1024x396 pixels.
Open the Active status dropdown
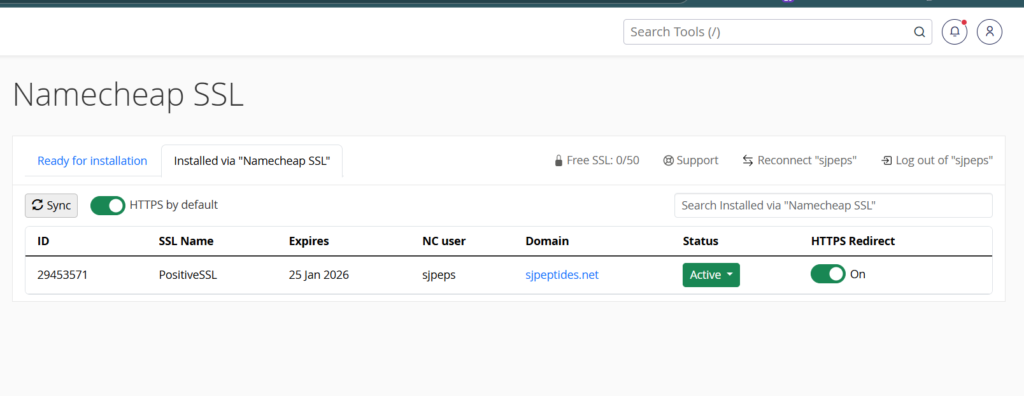[x=711, y=275]
